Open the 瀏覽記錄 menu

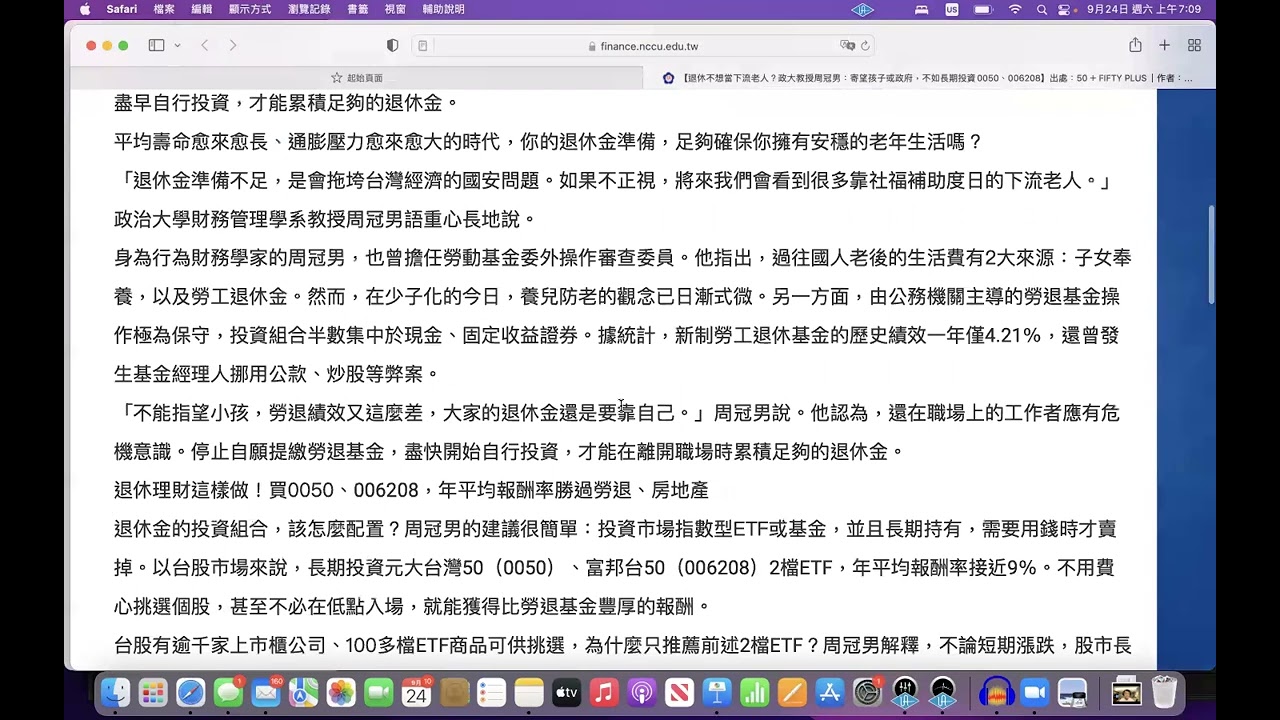click(309, 9)
